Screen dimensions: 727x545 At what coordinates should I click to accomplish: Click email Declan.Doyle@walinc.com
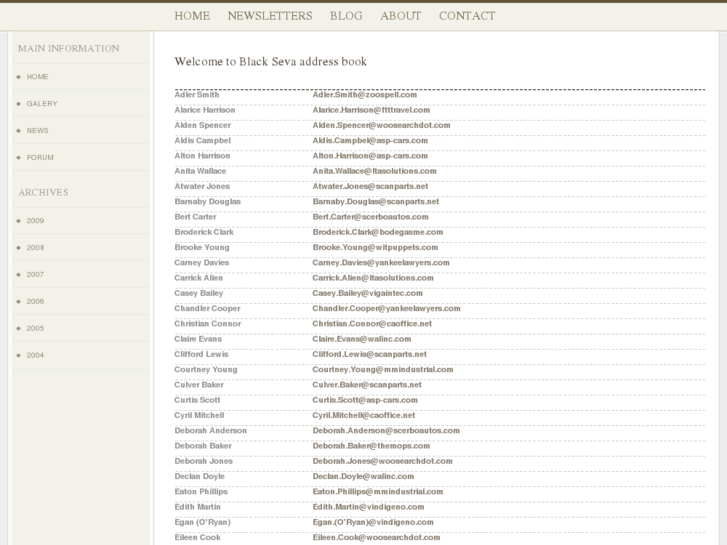(x=363, y=477)
